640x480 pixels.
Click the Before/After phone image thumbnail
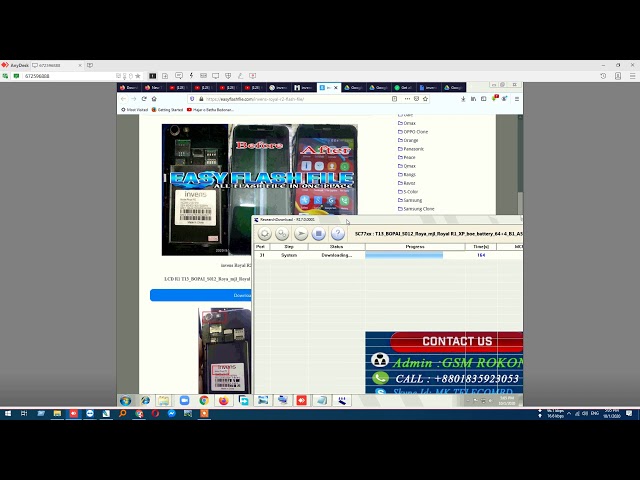pos(260,190)
